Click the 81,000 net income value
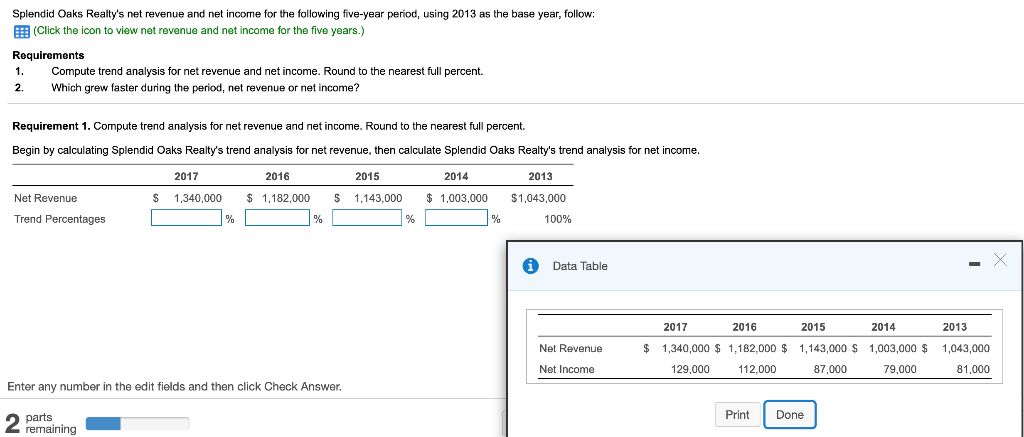 973,369
